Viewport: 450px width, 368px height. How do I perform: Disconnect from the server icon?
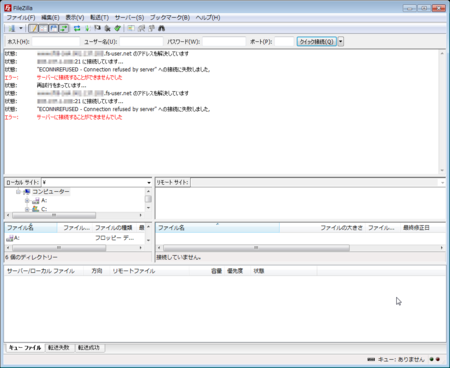point(107,28)
